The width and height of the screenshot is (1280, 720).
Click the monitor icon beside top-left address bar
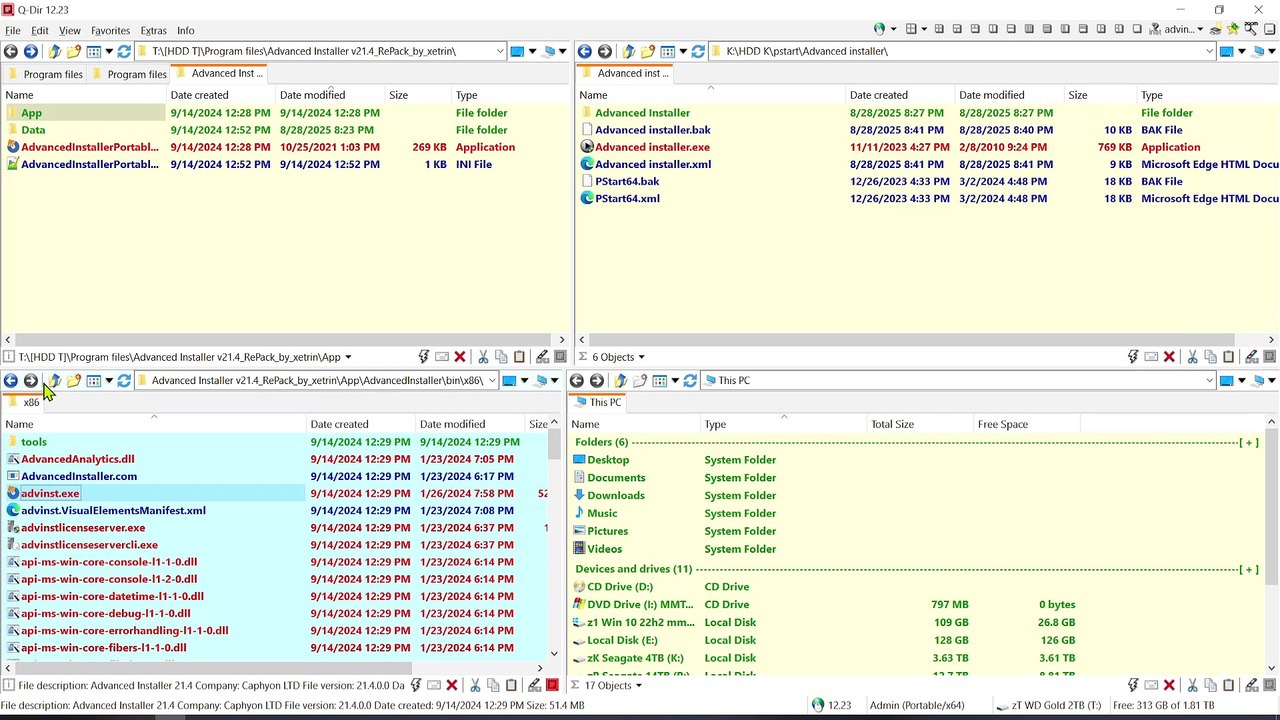pyautogui.click(x=517, y=51)
